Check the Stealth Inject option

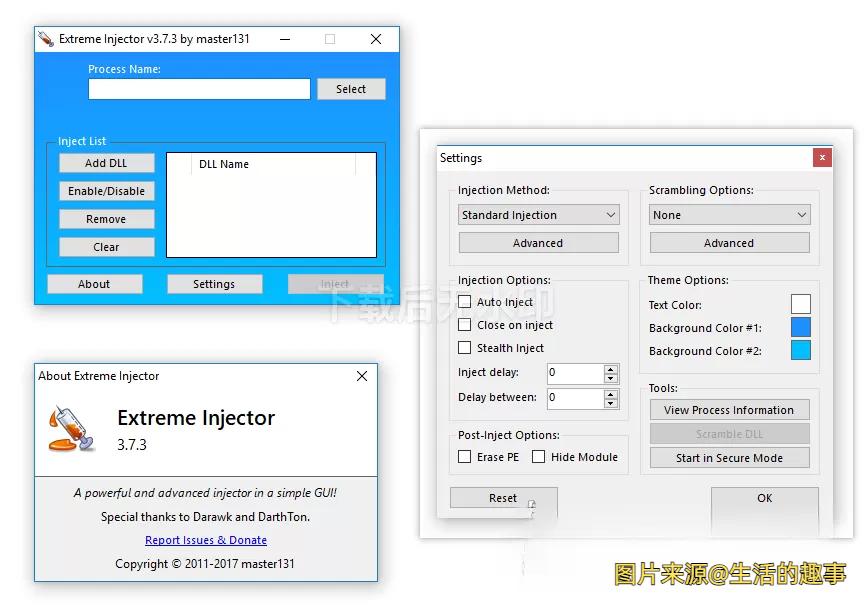coord(464,348)
